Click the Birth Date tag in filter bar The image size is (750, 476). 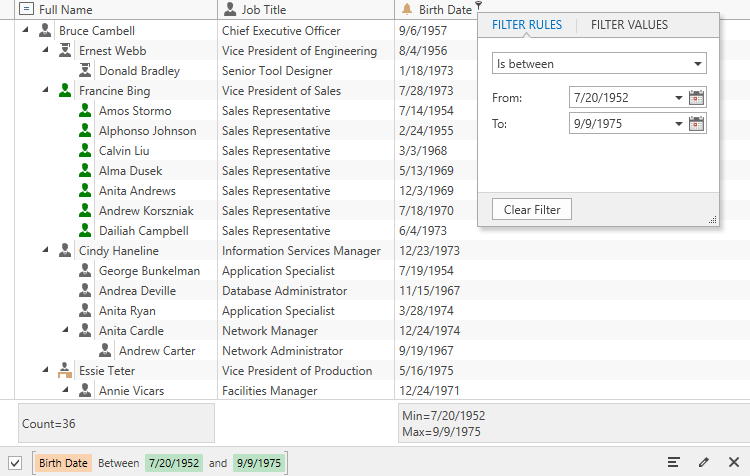[63, 463]
